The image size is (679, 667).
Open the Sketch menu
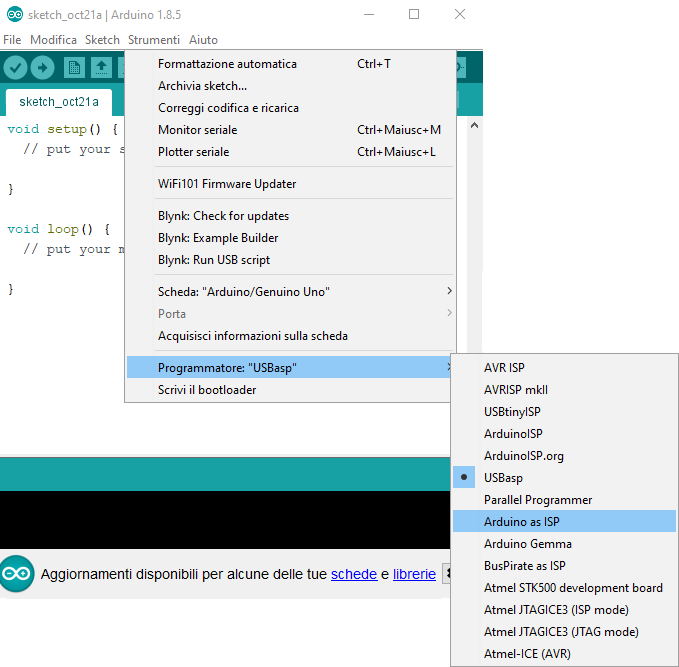point(102,40)
